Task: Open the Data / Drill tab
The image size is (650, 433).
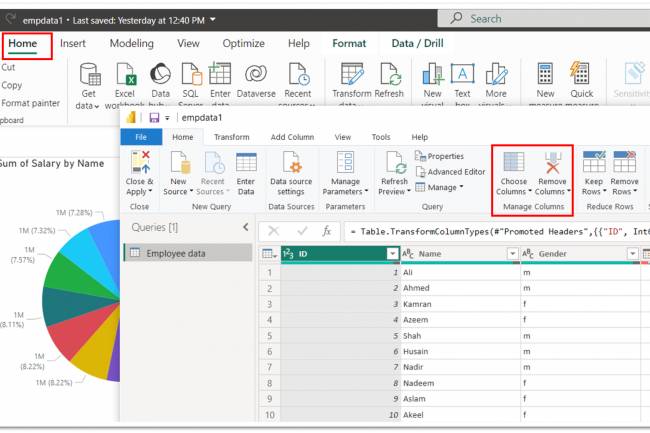Action: (417, 44)
